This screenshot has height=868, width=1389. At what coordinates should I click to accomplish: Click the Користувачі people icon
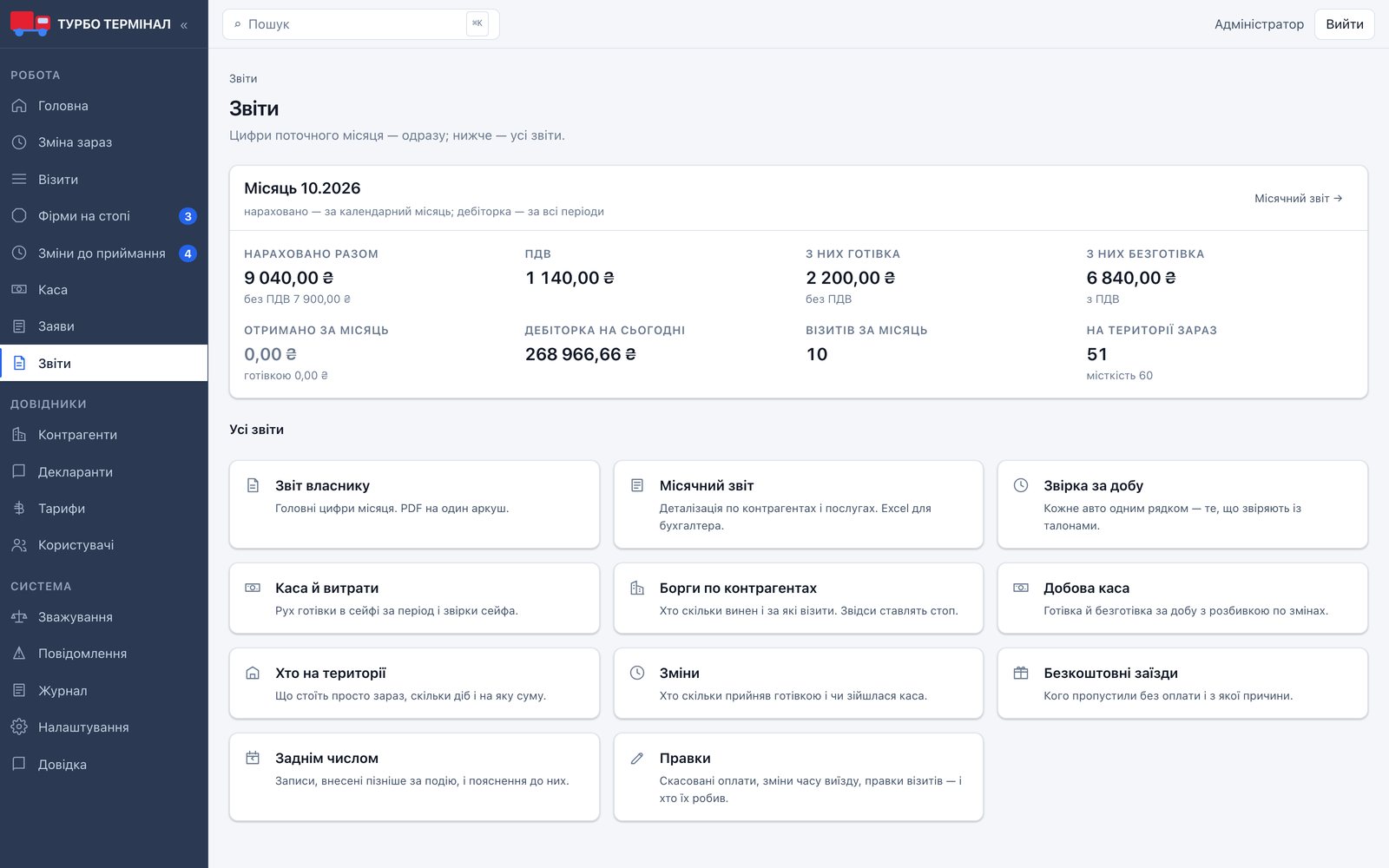tap(19, 545)
